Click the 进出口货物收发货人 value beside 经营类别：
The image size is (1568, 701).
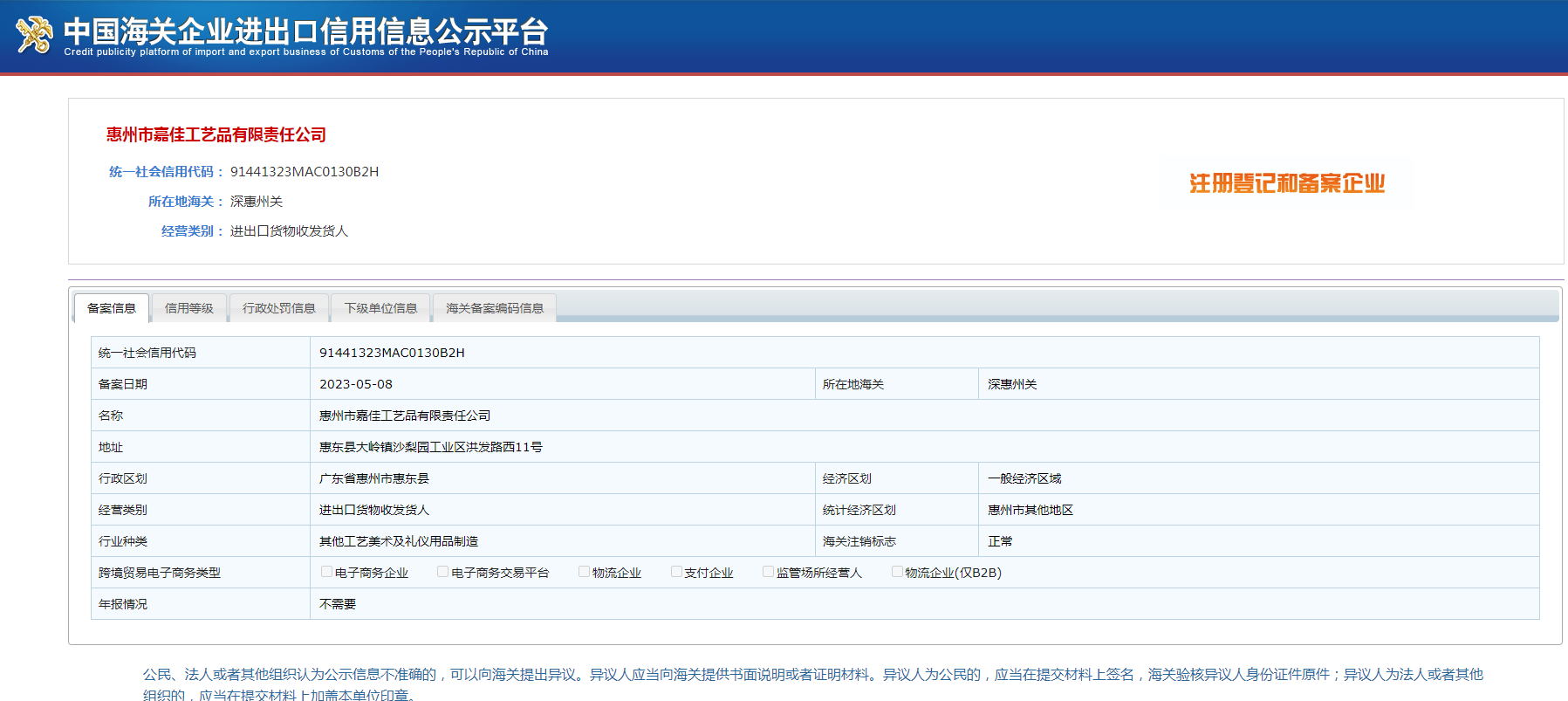(x=289, y=231)
